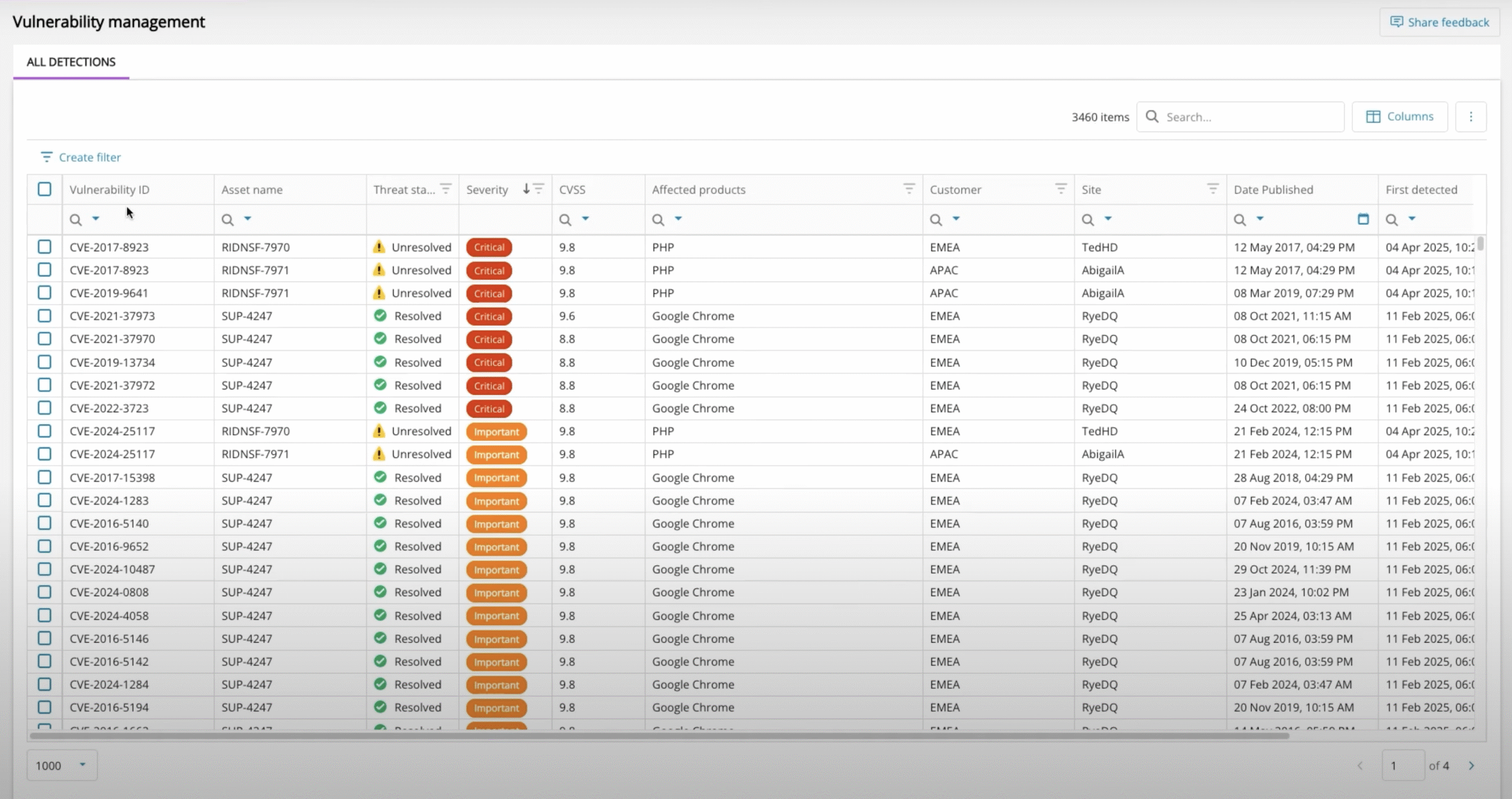This screenshot has width=1512, height=799.
Task: Expand Asset name search operator dropdown arrow
Action: [x=247, y=219]
